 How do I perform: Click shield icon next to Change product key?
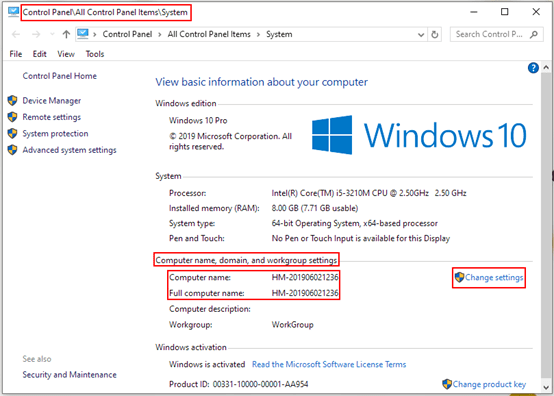tap(447, 384)
